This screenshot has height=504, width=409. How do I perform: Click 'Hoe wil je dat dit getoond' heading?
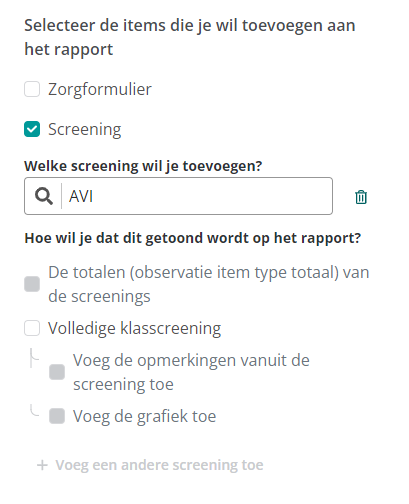pos(193,238)
